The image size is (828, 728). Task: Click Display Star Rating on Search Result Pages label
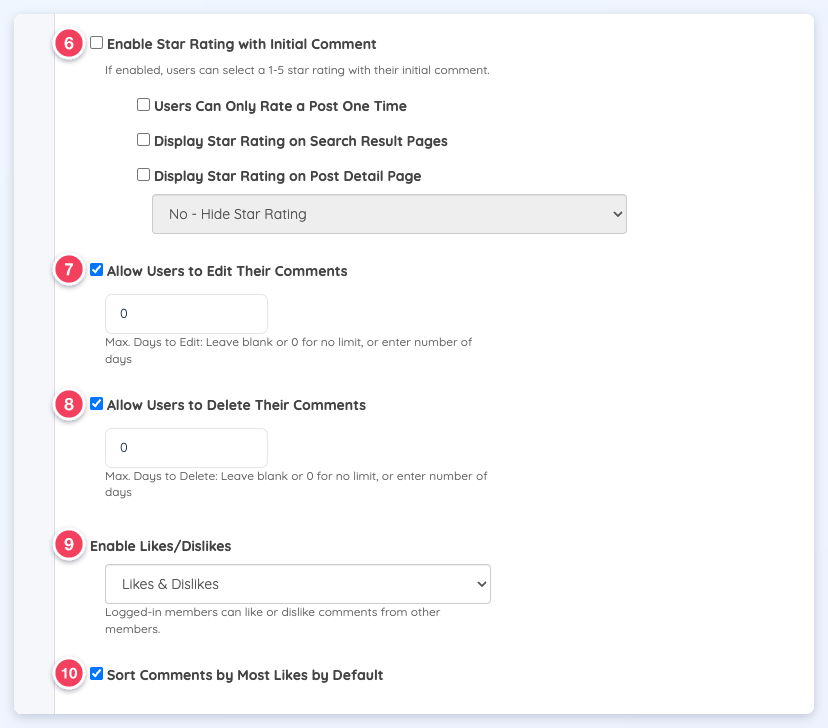(300, 141)
